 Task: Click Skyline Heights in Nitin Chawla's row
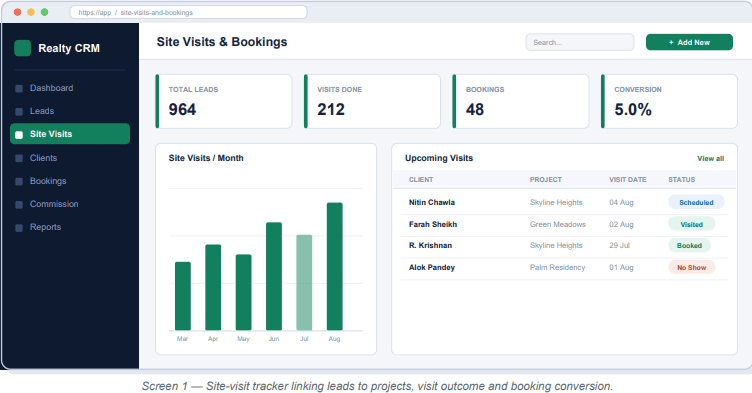click(556, 202)
